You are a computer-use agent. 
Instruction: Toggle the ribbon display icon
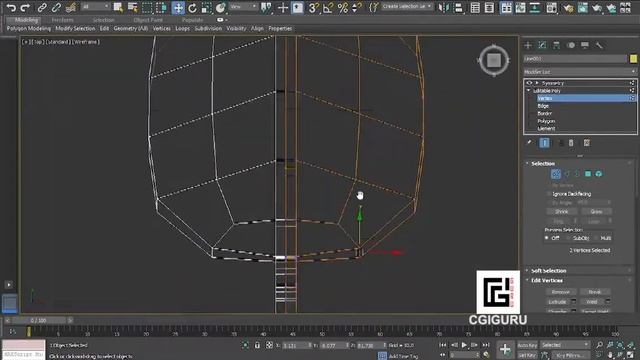point(506,7)
